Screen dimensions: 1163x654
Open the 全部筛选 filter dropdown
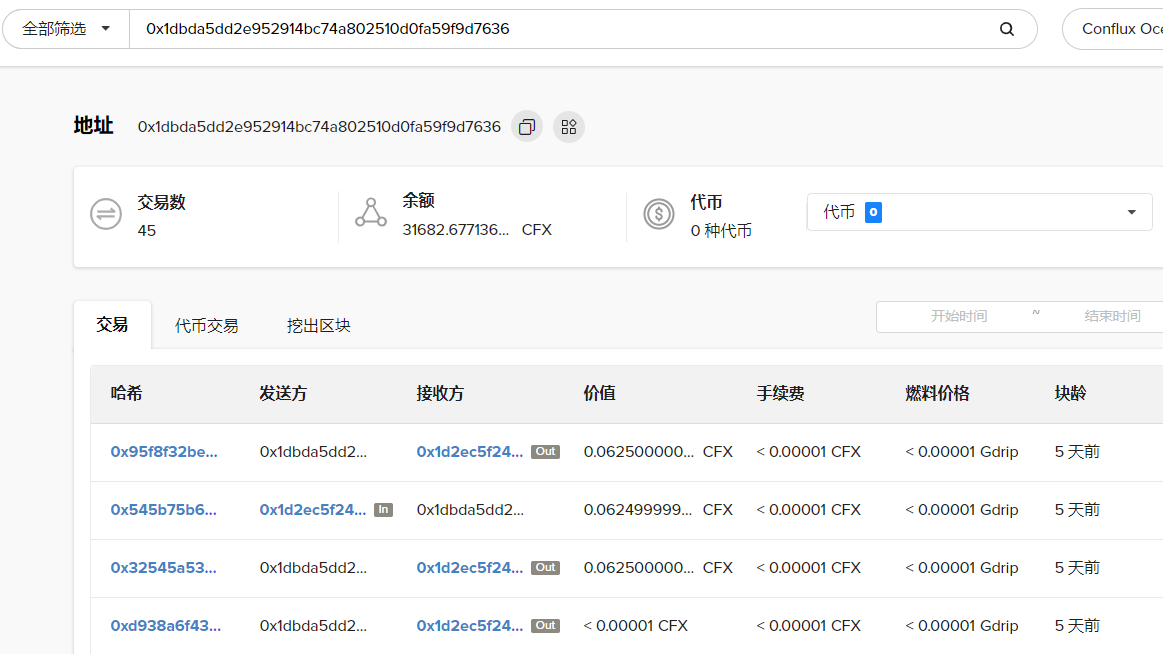coord(66,29)
